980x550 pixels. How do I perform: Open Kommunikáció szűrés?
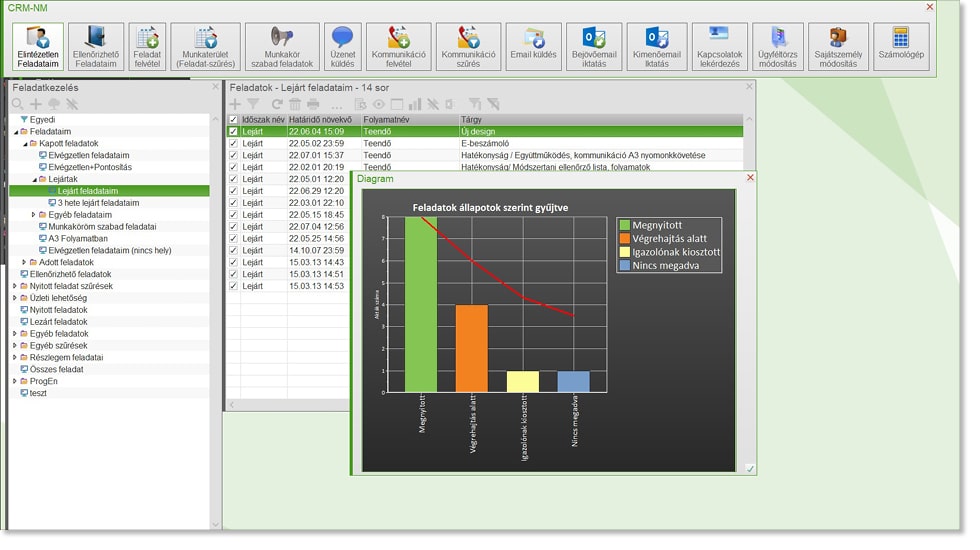(468, 47)
